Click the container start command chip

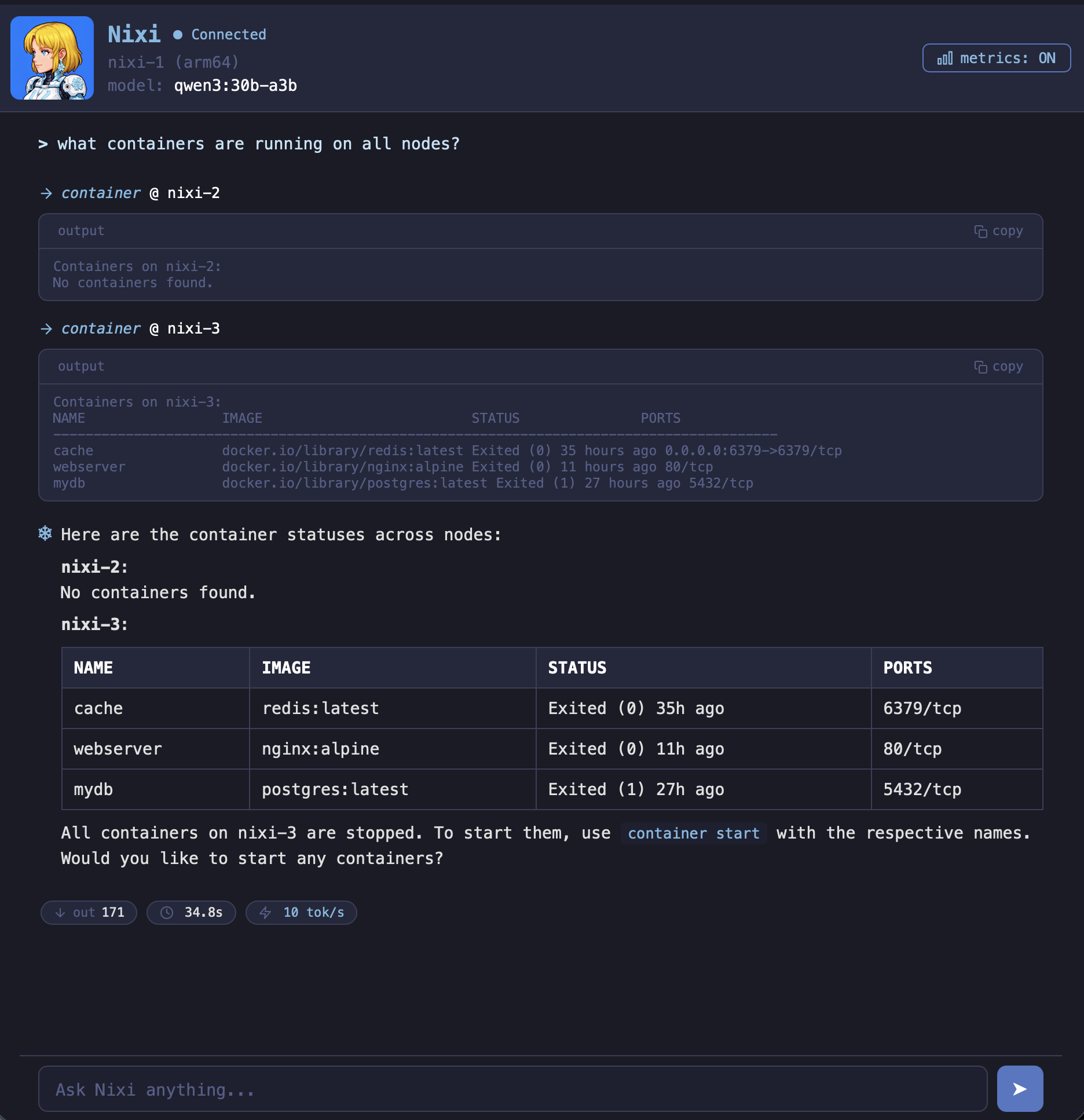coord(693,833)
